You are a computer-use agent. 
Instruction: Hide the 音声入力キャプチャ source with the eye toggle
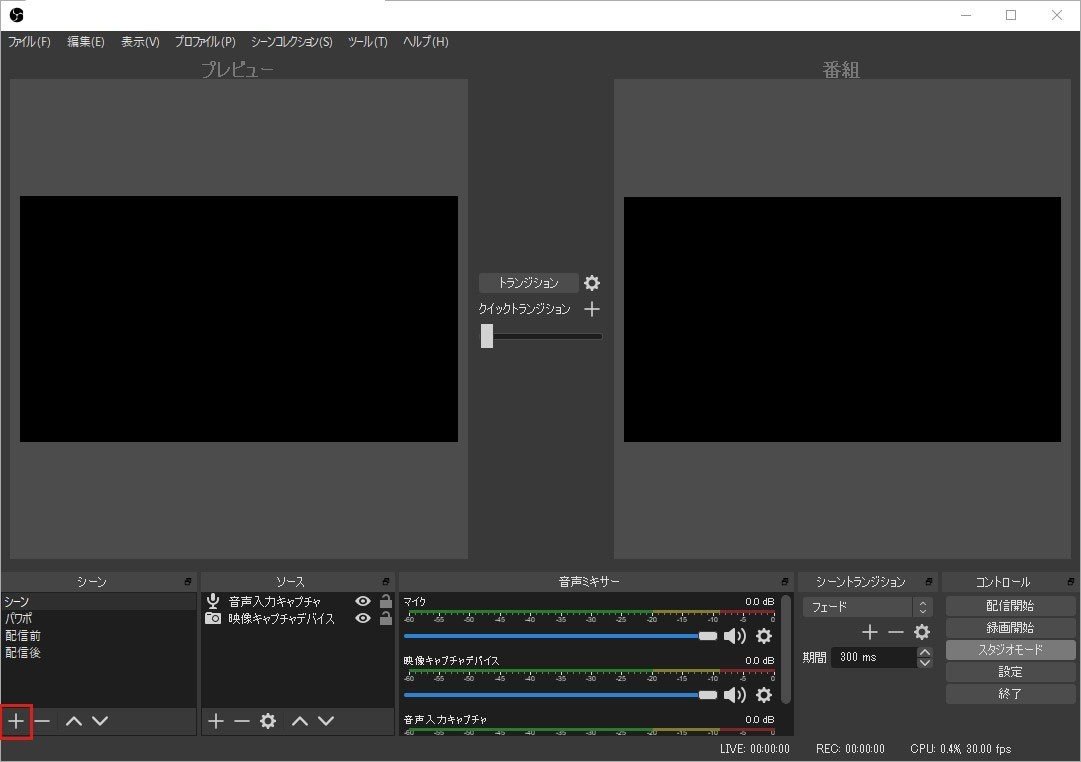click(363, 601)
